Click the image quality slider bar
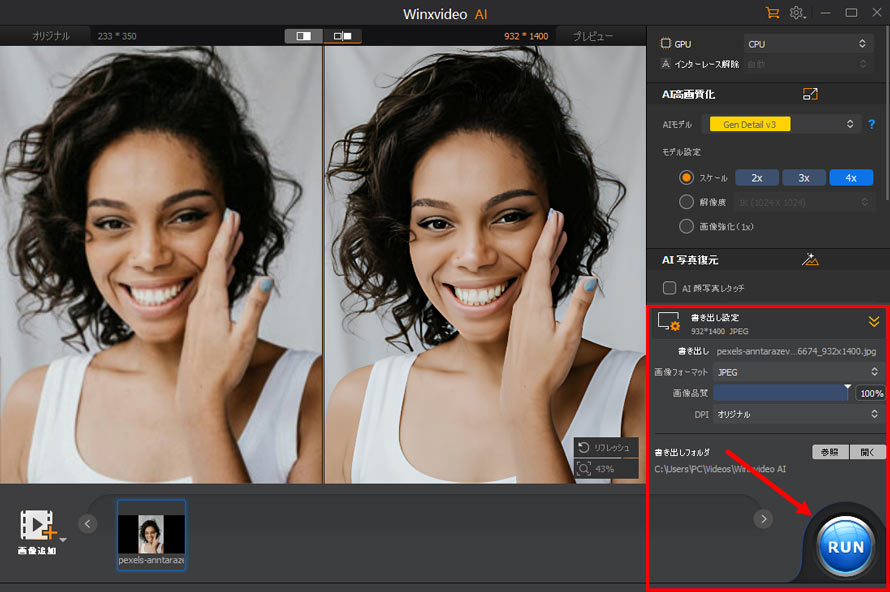Viewport: 890px width, 592px height. tap(780, 393)
